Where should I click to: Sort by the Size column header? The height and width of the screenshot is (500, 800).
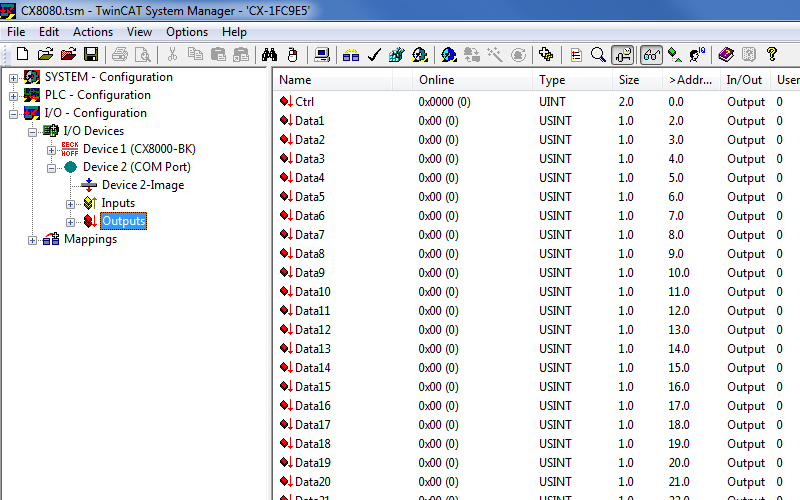tap(637, 80)
